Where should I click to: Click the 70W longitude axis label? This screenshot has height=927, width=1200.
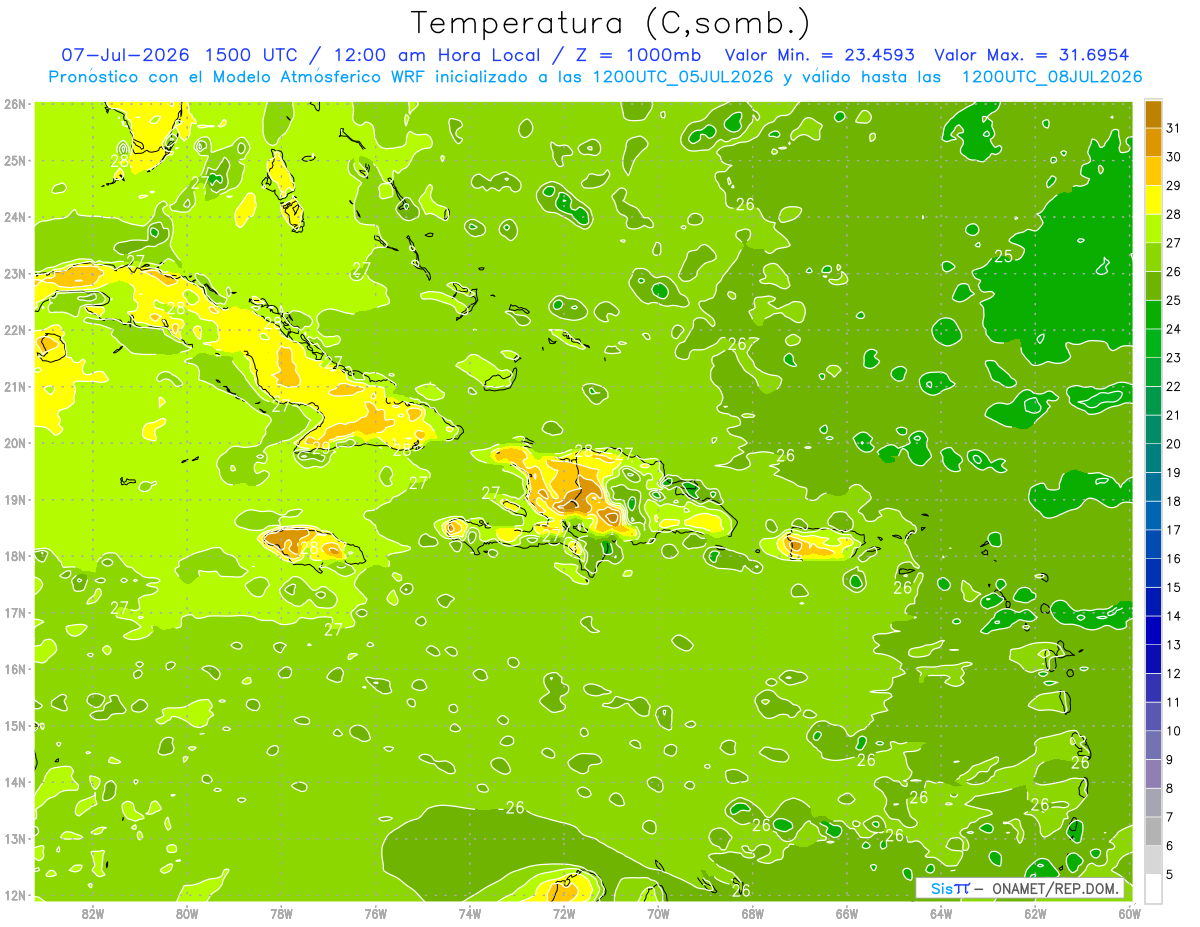pyautogui.click(x=658, y=914)
